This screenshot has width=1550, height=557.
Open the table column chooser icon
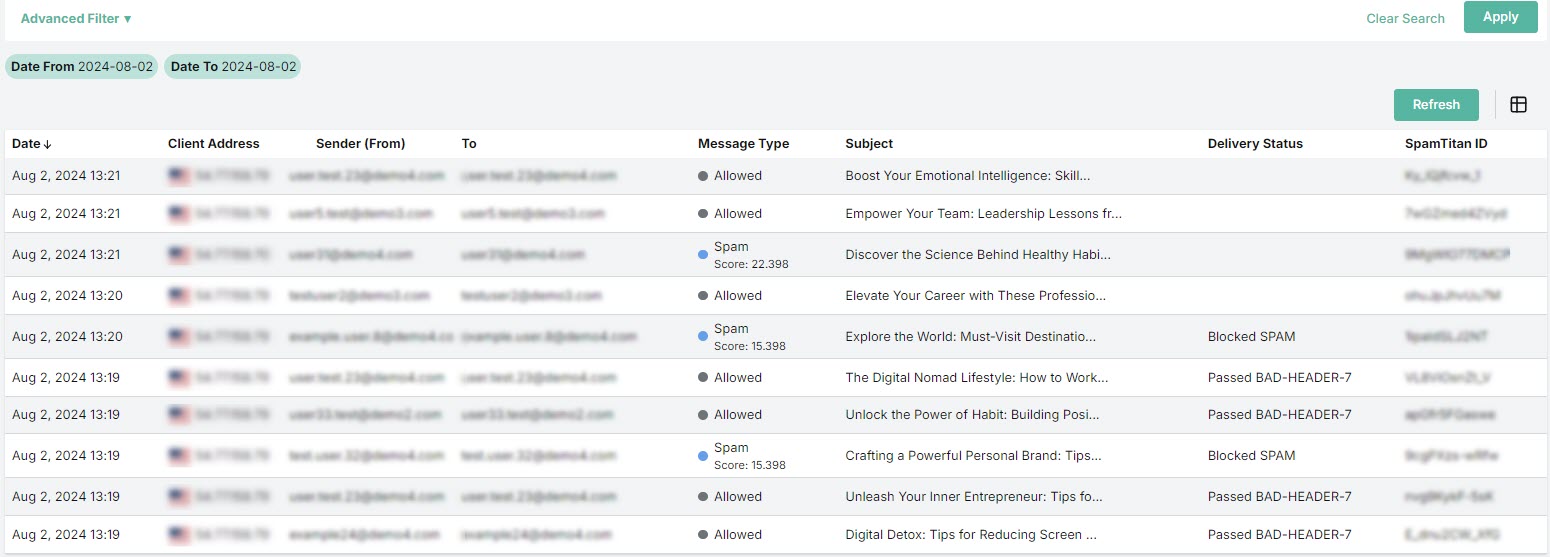[1518, 105]
